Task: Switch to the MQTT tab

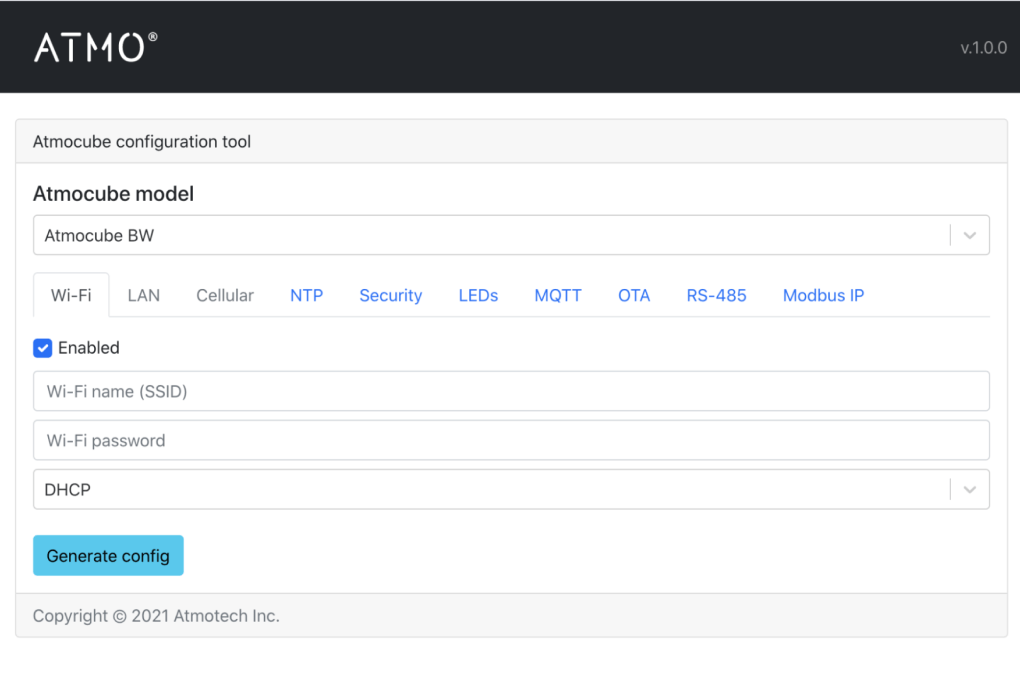Action: (558, 295)
